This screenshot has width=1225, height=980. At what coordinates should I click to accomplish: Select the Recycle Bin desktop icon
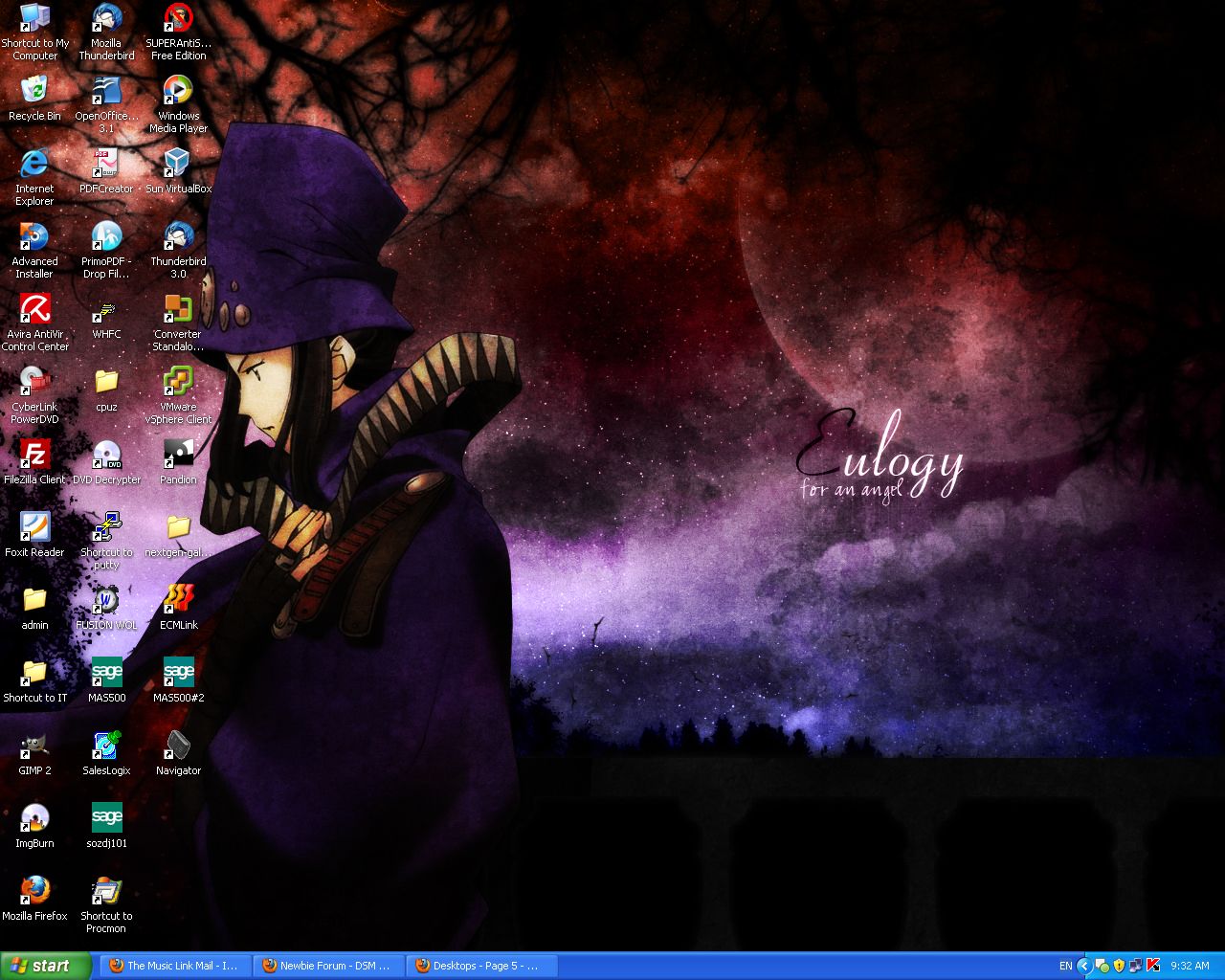coord(34,99)
